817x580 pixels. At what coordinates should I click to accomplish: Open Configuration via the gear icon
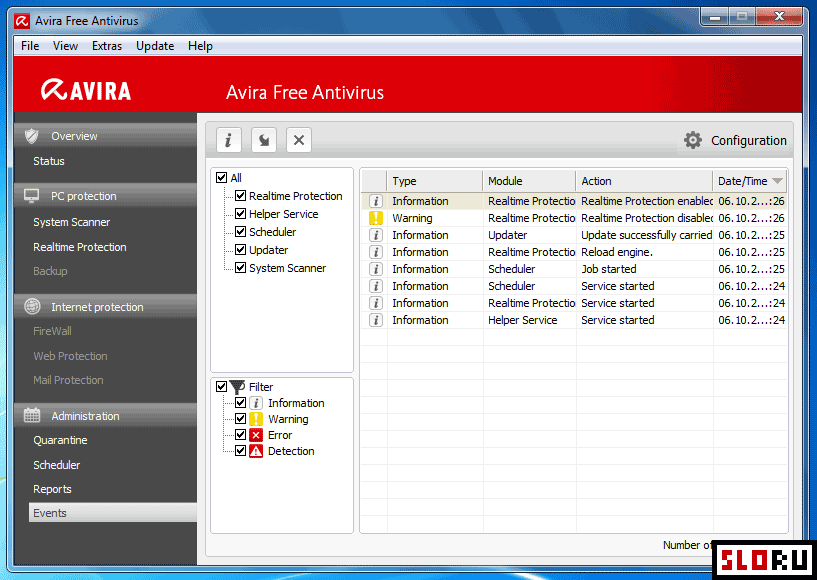(x=692, y=140)
